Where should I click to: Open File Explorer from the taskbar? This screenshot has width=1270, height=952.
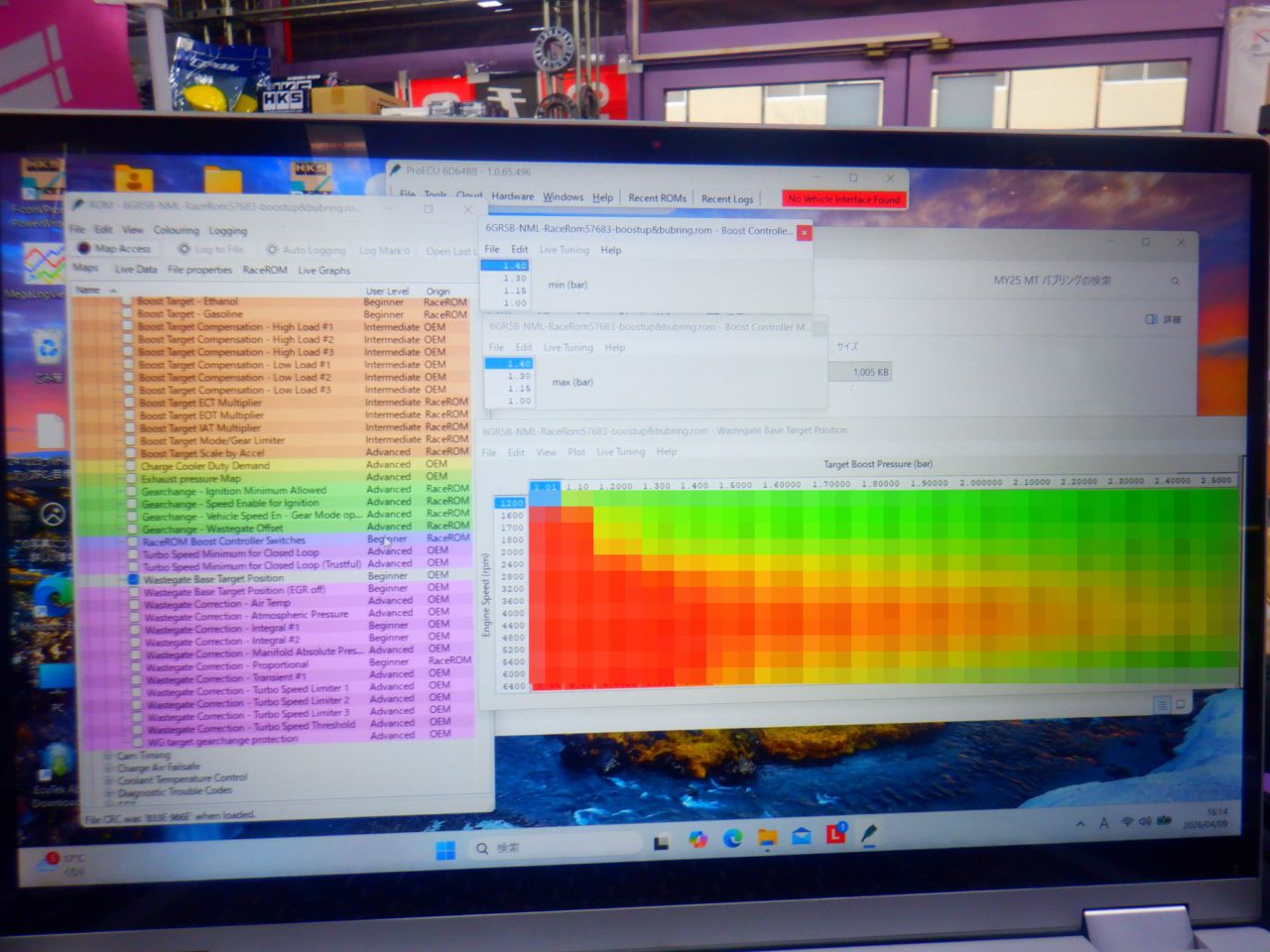767,839
